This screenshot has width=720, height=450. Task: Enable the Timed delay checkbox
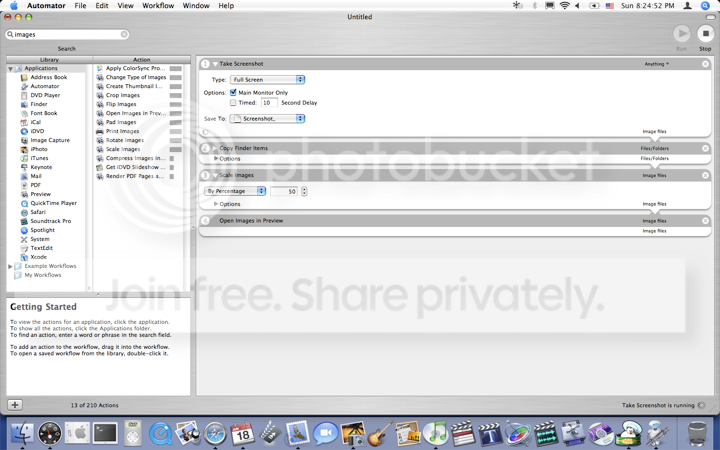coord(233,103)
